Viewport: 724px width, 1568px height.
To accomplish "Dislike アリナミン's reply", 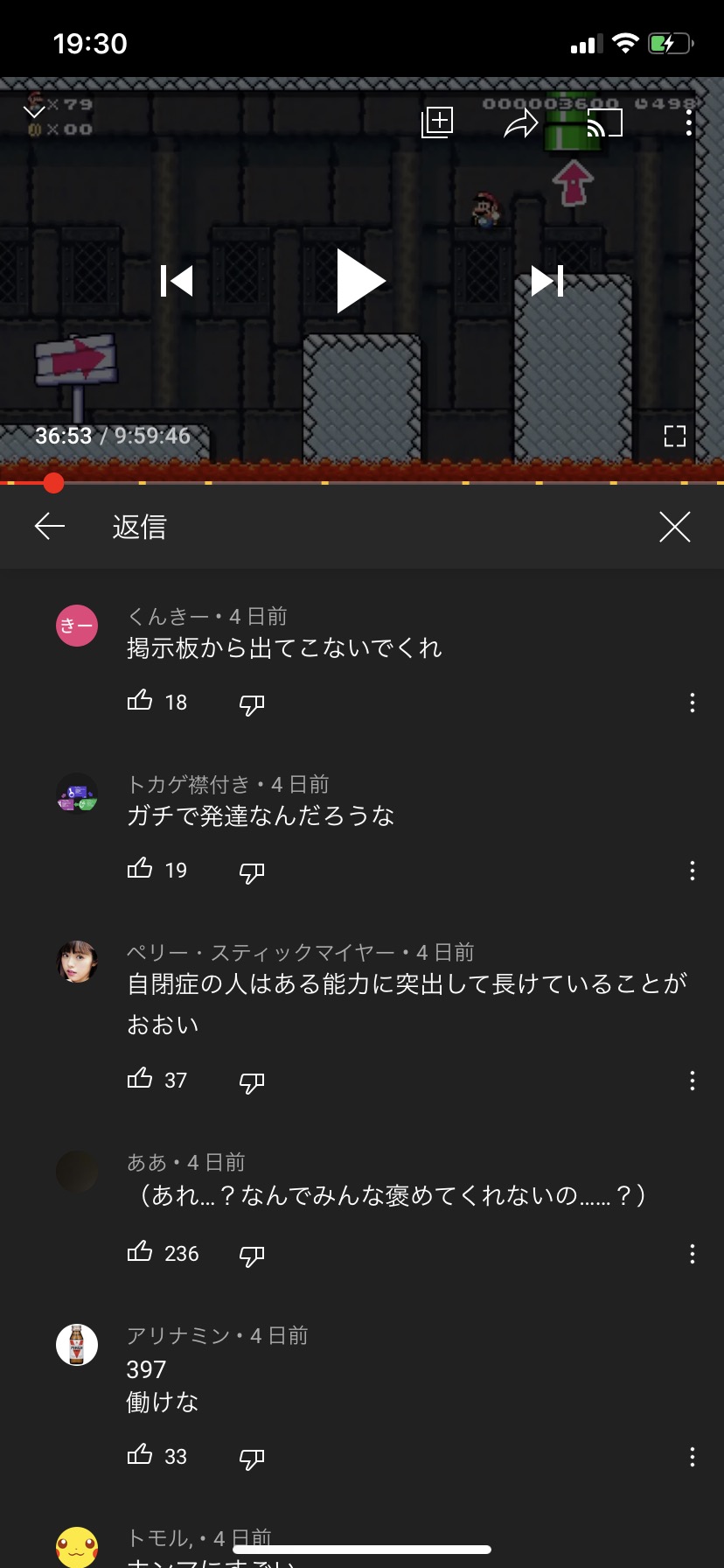I will click(x=252, y=1458).
